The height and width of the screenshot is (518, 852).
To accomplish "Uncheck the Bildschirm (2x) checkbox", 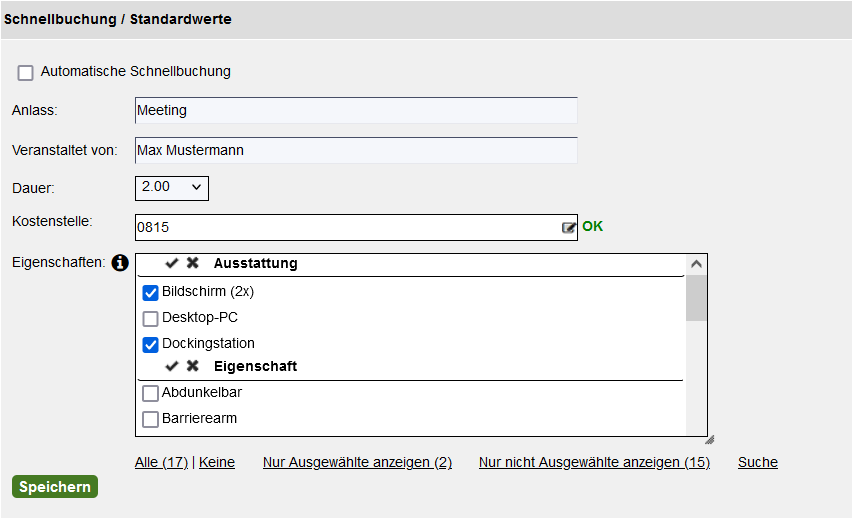I will click(151, 292).
